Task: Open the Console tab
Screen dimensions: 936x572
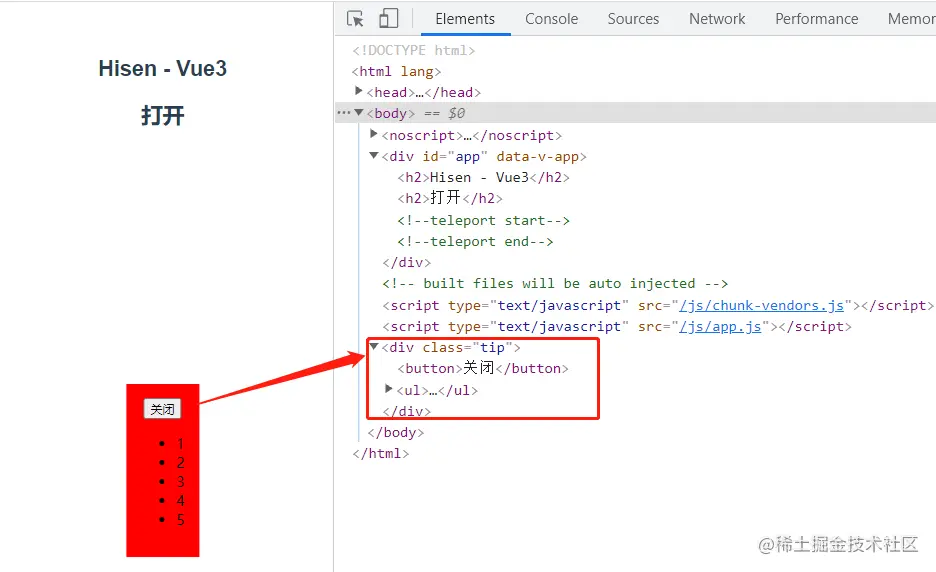Action: [552, 19]
